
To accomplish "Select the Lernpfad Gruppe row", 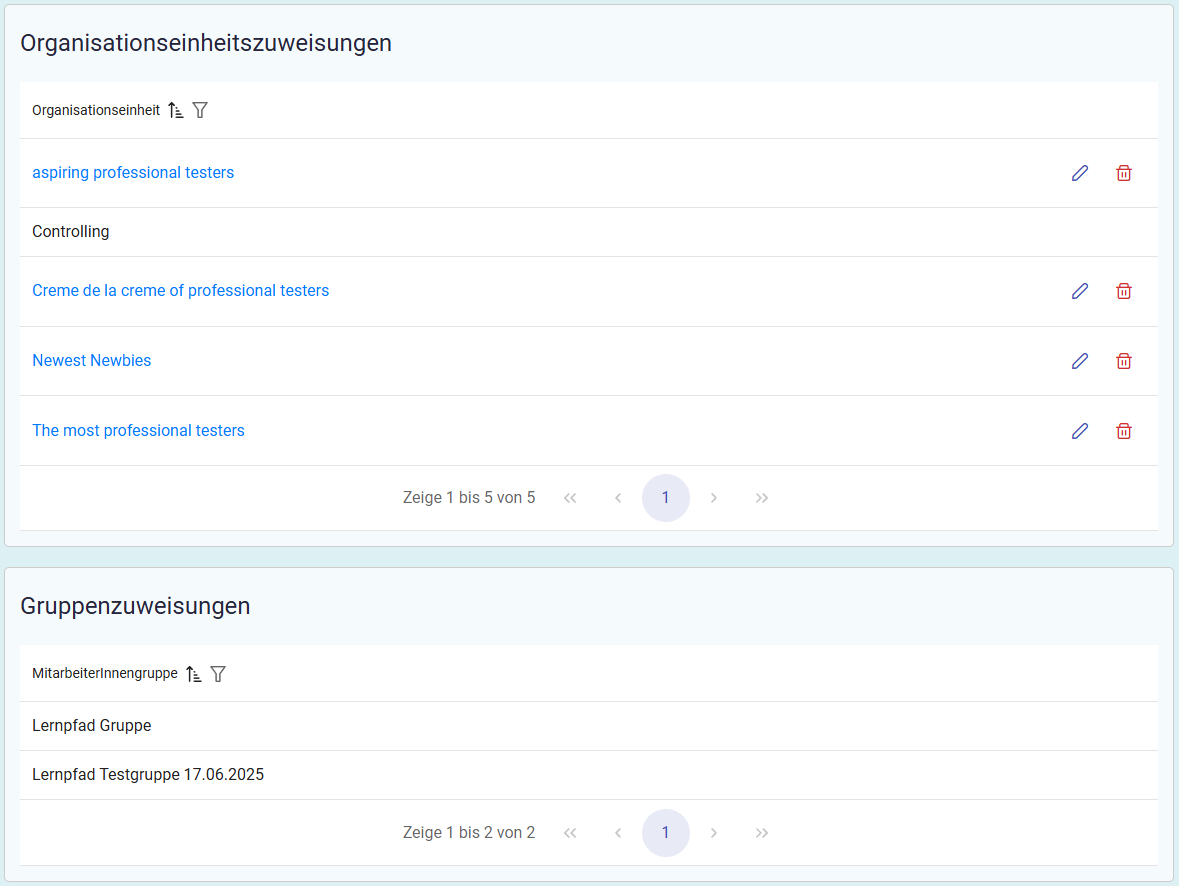I will tap(92, 726).
